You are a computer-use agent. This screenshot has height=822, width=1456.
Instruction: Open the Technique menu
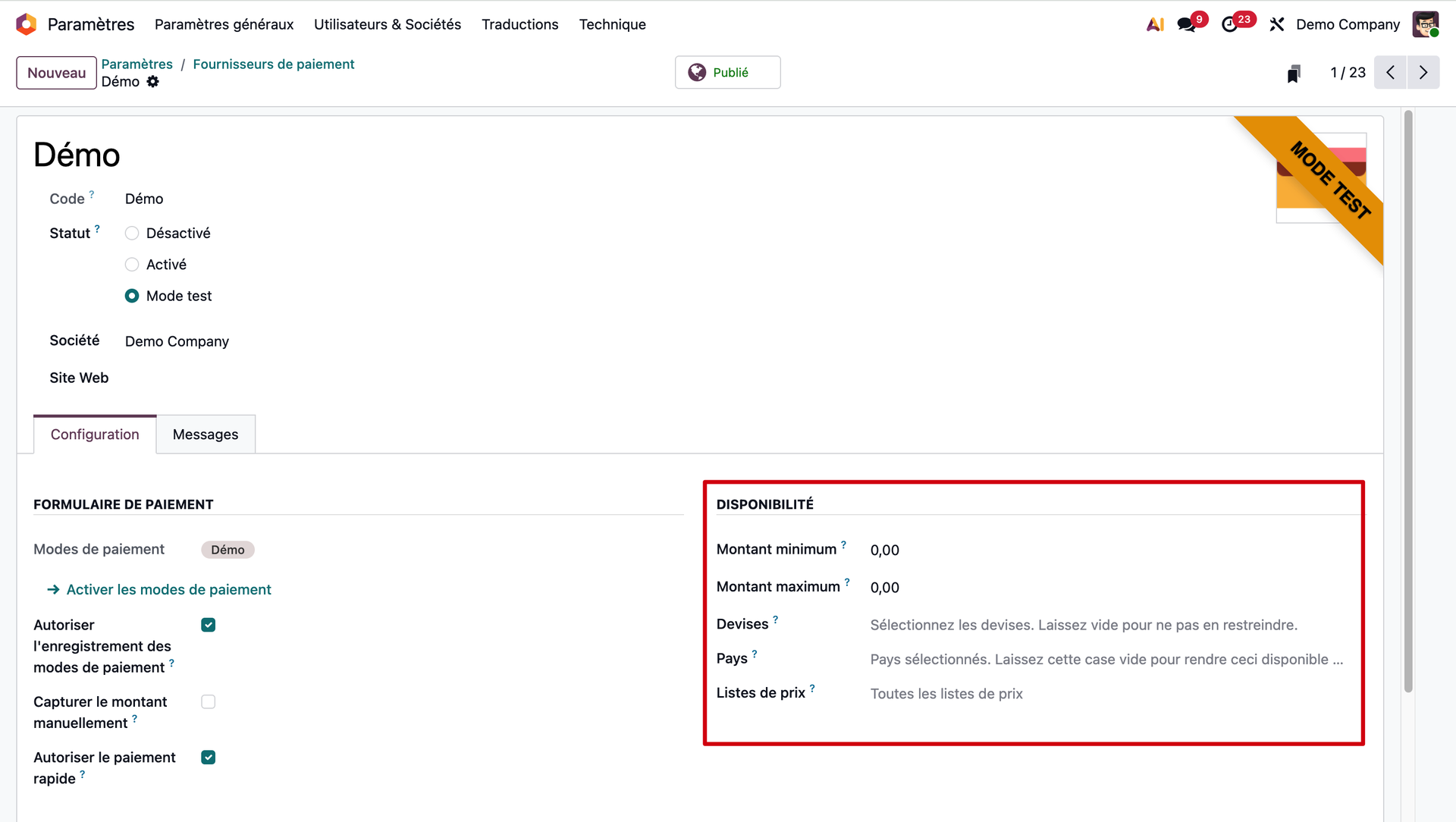612,24
